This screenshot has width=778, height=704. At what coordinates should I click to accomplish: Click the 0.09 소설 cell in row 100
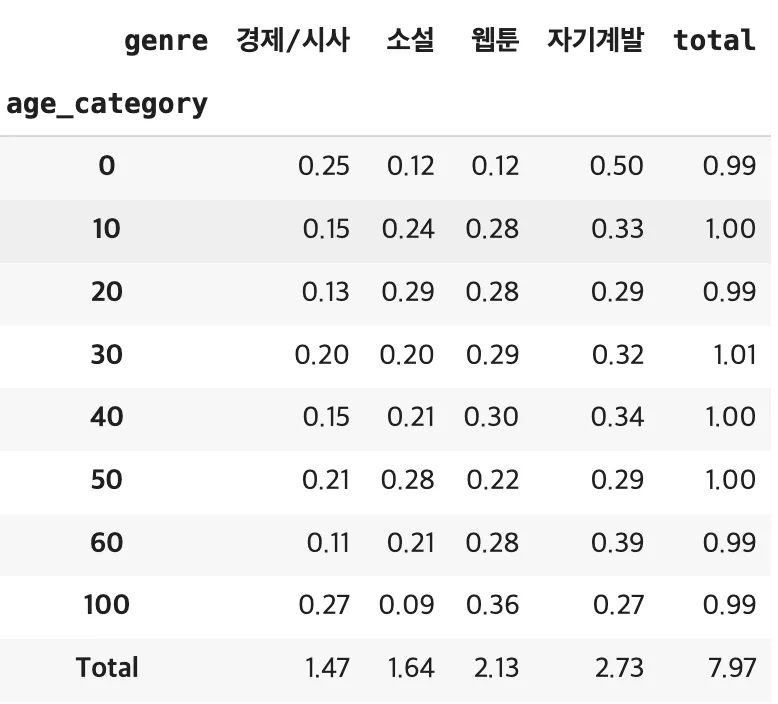(x=407, y=605)
